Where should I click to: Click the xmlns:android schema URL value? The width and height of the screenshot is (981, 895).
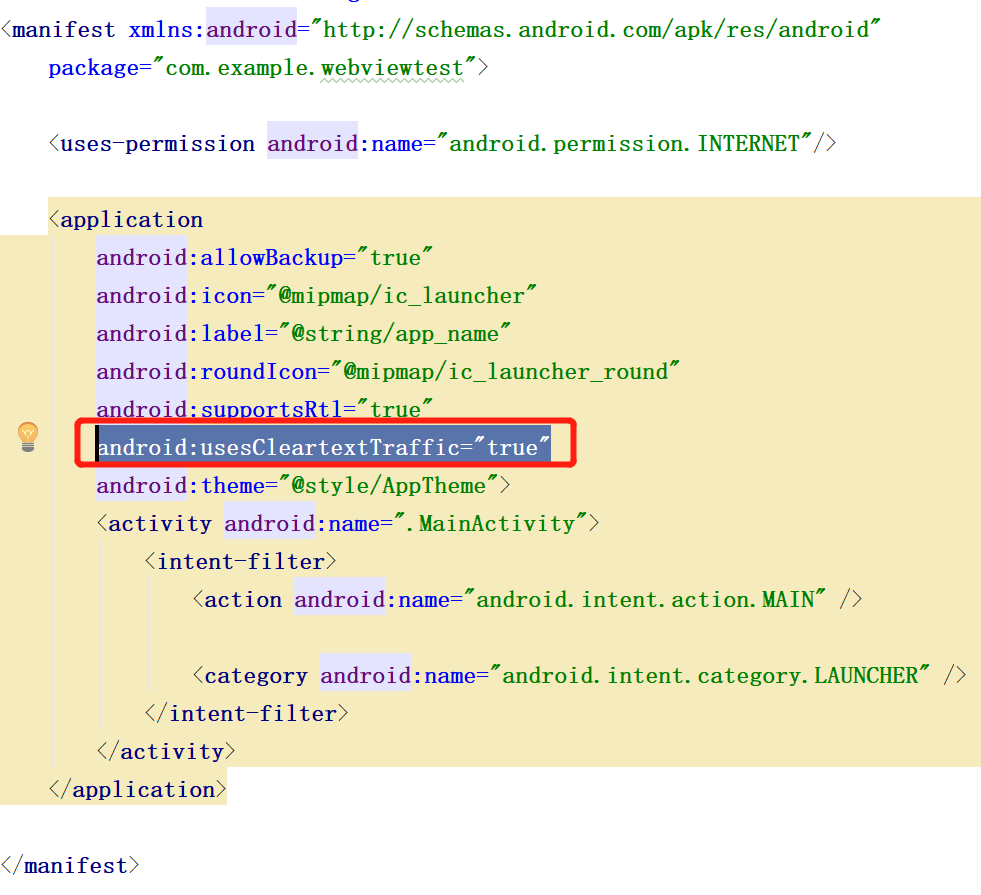pyautogui.click(x=596, y=30)
